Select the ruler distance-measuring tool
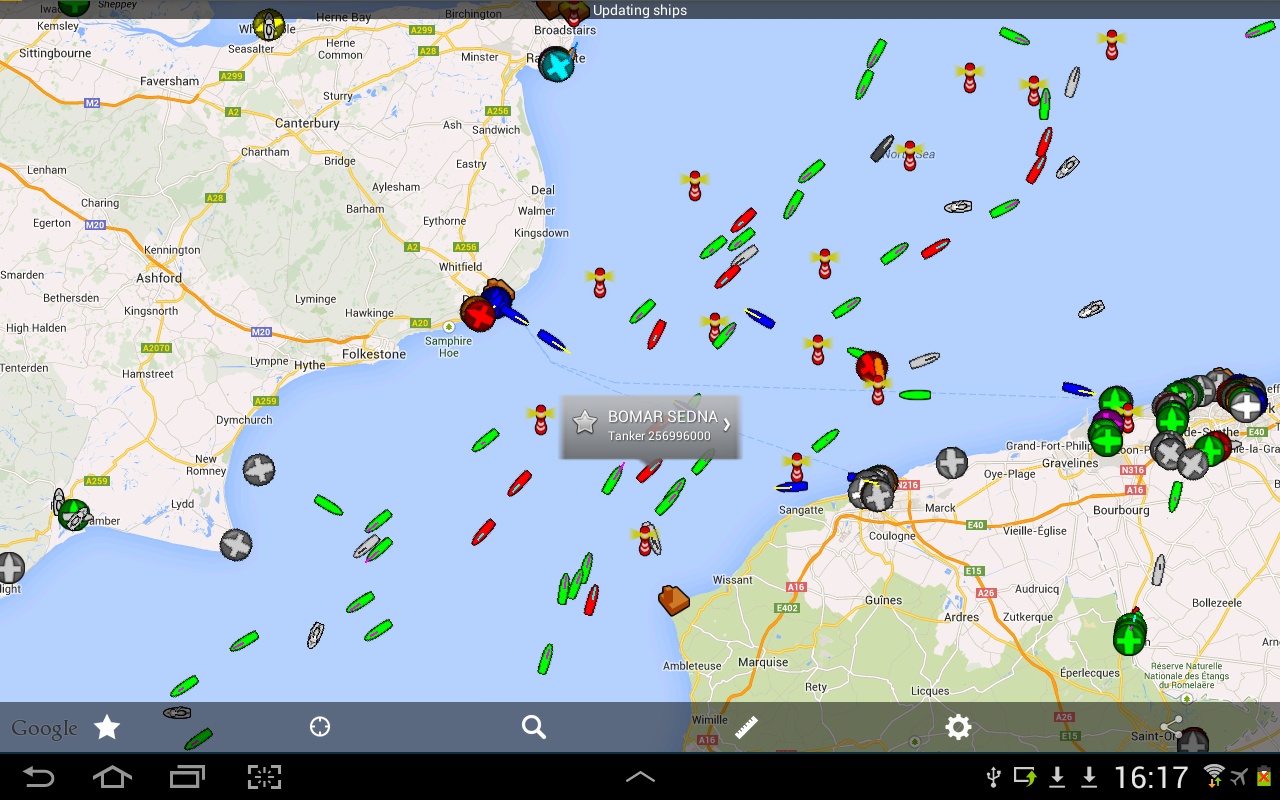 coord(746,727)
